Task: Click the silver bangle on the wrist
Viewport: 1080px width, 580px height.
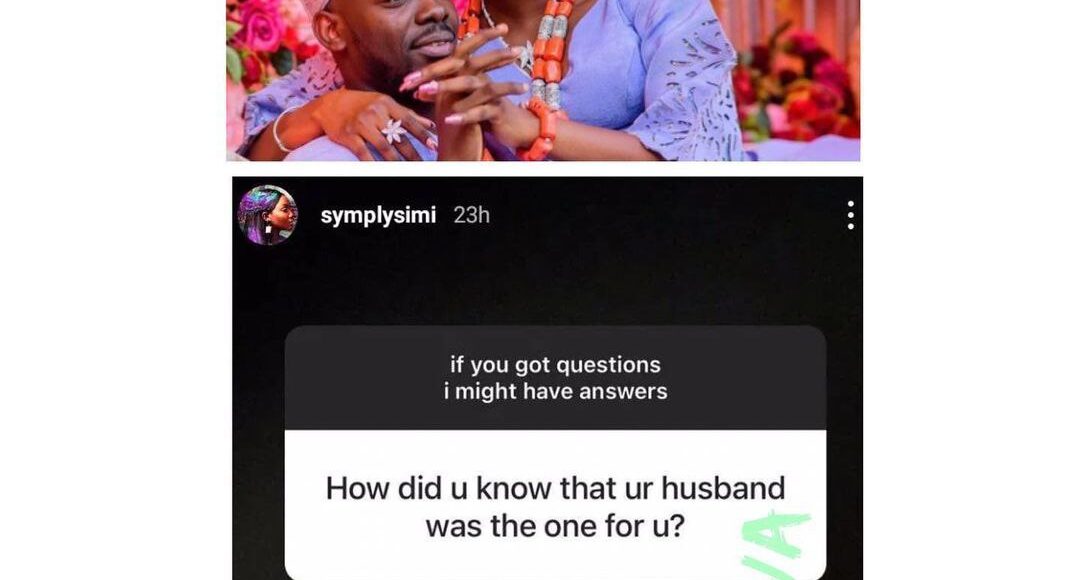Action: click(x=278, y=132)
